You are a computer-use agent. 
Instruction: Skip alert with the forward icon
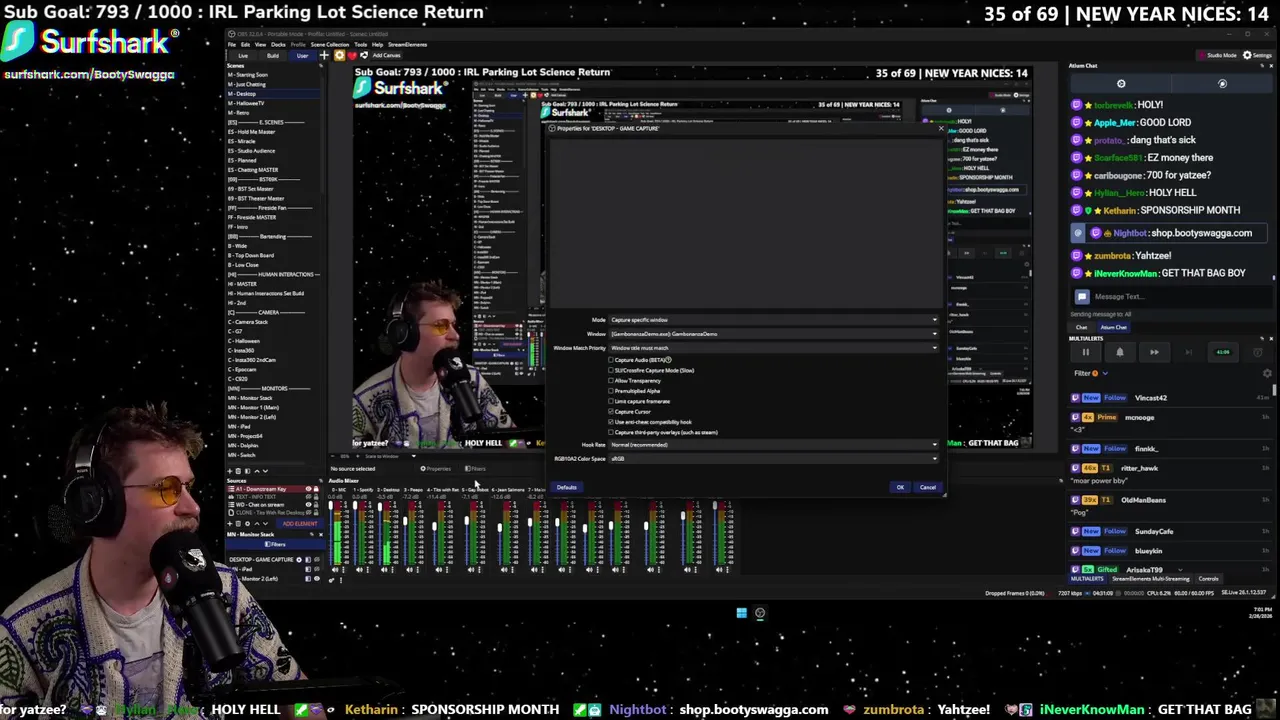tap(1154, 352)
